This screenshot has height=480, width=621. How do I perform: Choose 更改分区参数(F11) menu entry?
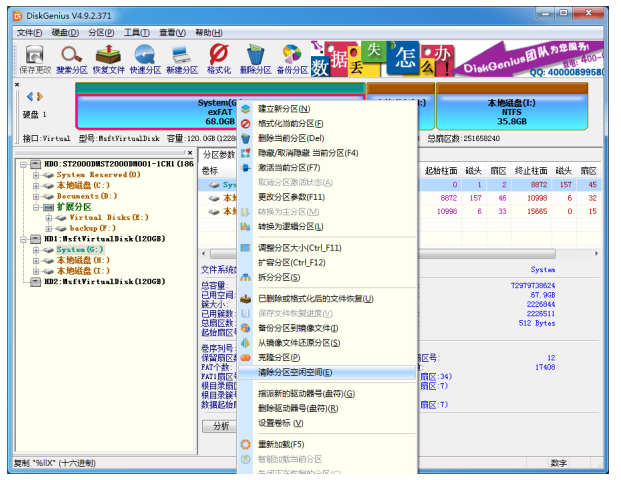pyautogui.click(x=327, y=197)
